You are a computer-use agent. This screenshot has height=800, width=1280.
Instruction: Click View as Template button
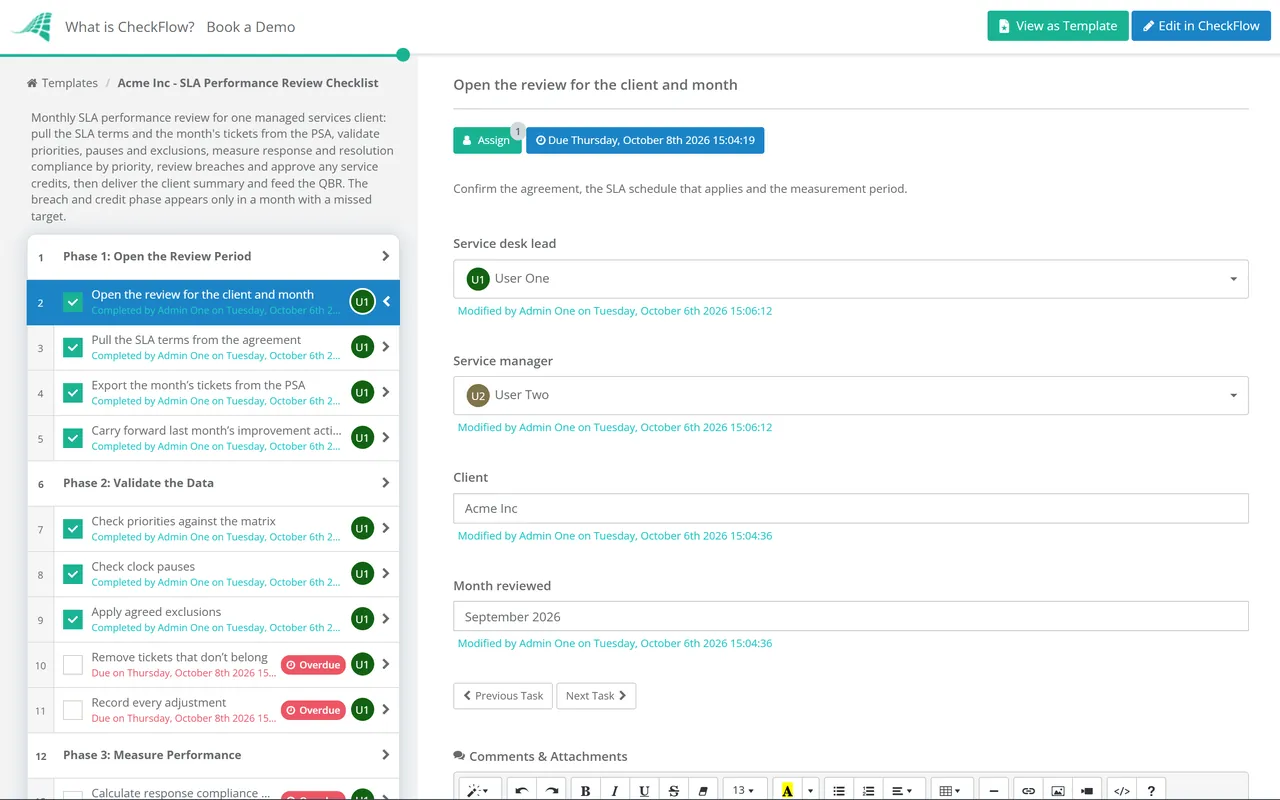[x=1058, y=26]
